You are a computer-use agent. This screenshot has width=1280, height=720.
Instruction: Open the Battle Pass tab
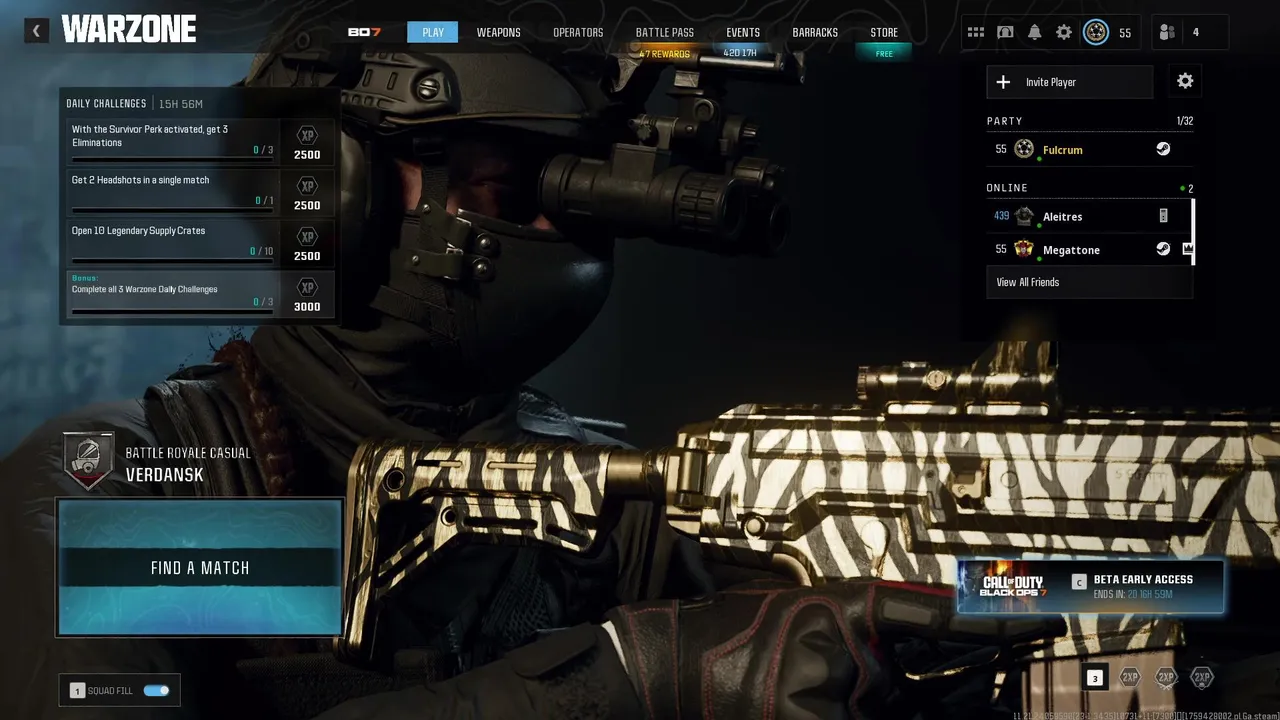click(x=665, y=32)
